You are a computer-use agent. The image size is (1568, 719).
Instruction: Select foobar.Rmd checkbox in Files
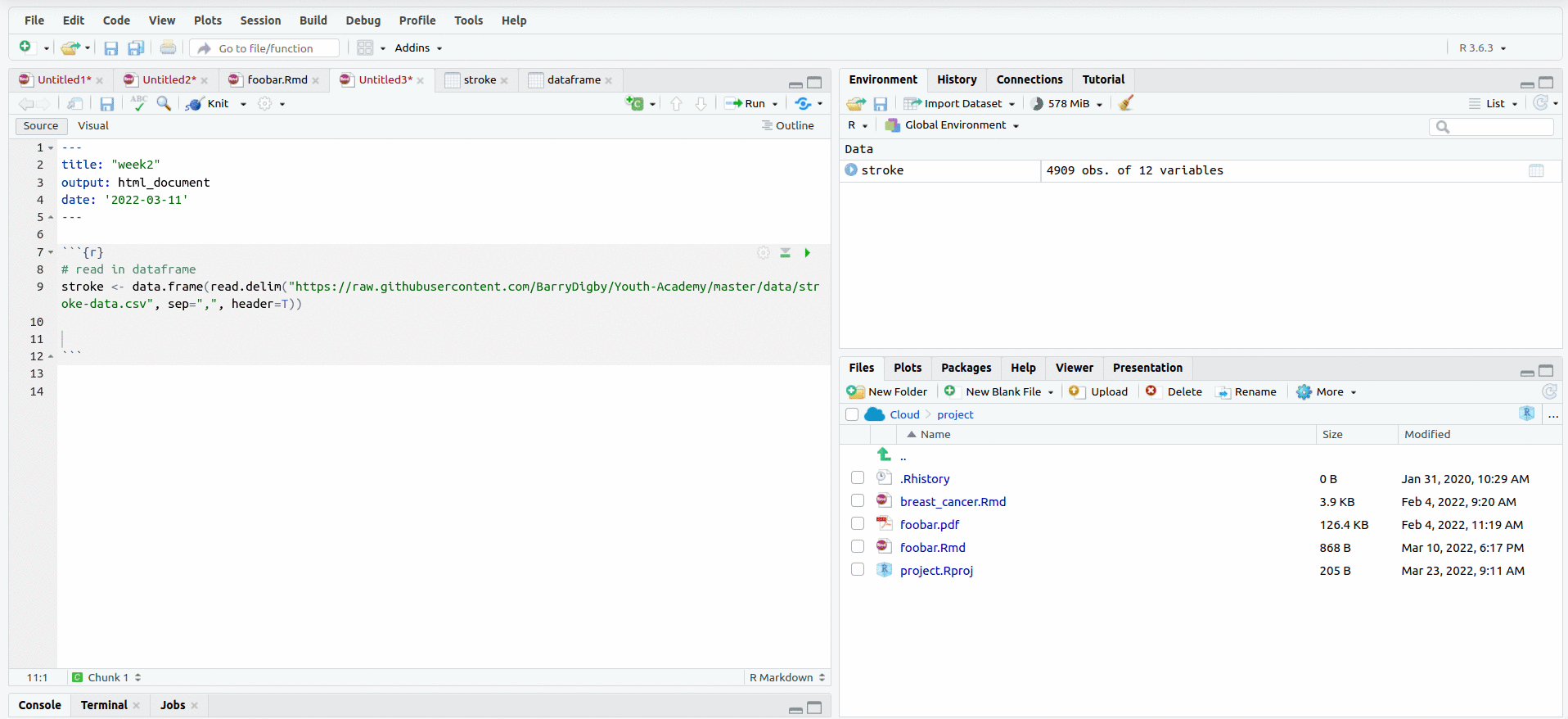click(858, 546)
